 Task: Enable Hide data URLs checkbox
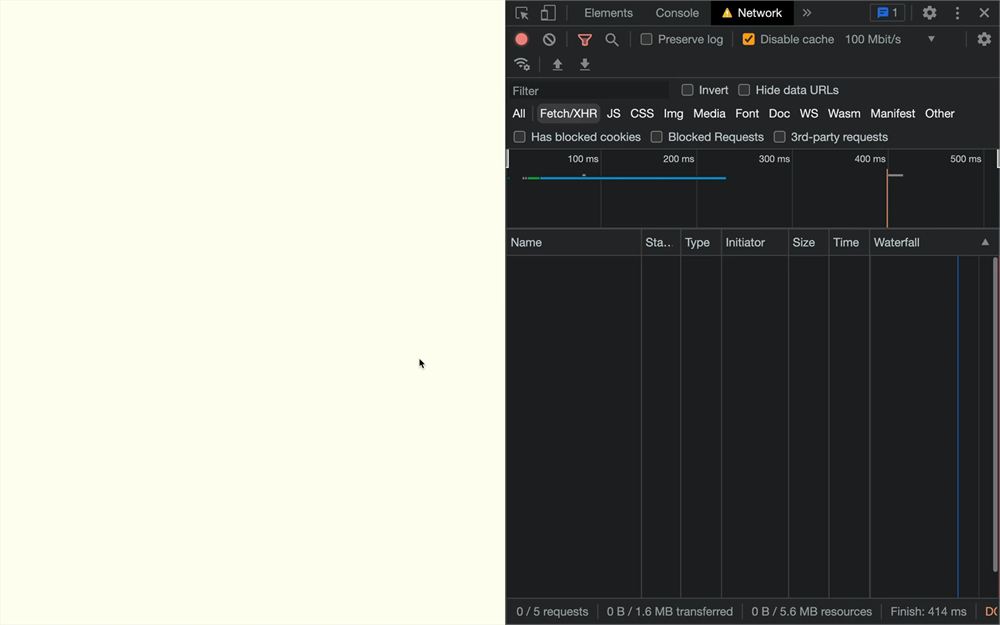(x=744, y=90)
